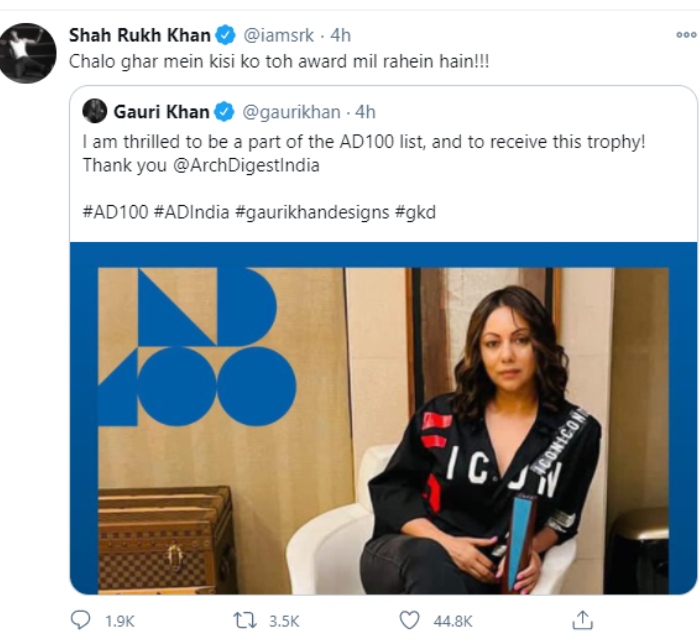Open the #AD100 hashtag
This screenshot has width=700, height=642.
114,213
